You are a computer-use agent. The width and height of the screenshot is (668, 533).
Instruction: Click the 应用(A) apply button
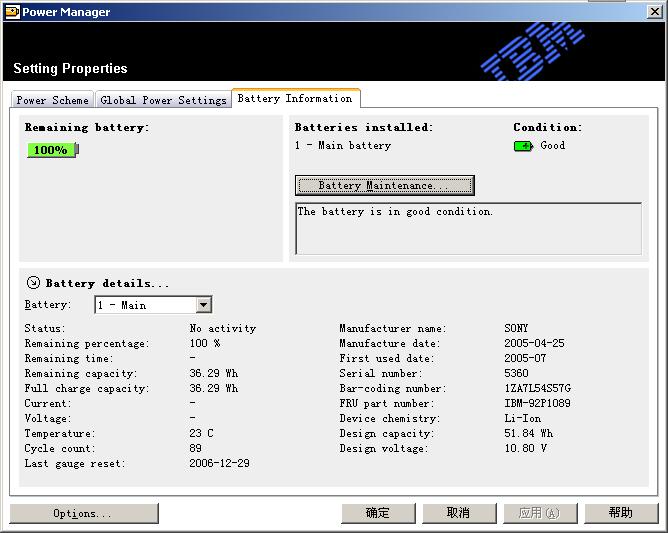coord(539,513)
